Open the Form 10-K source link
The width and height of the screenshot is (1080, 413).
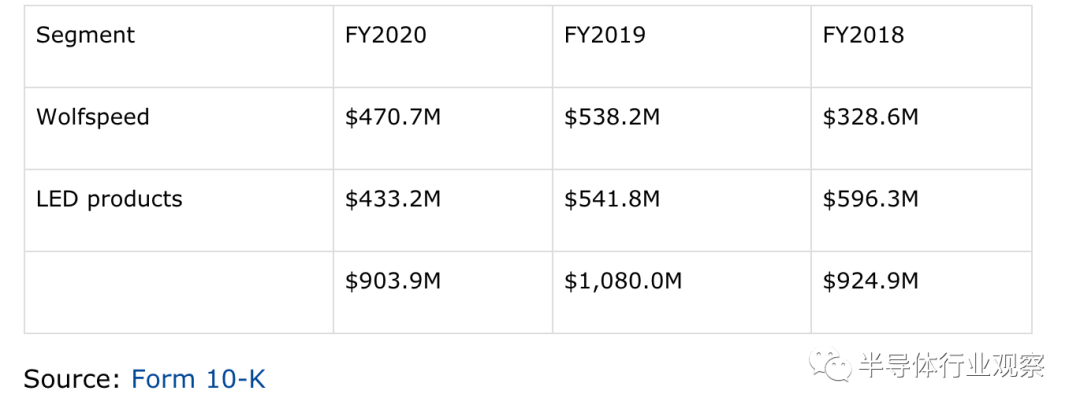[198, 379]
